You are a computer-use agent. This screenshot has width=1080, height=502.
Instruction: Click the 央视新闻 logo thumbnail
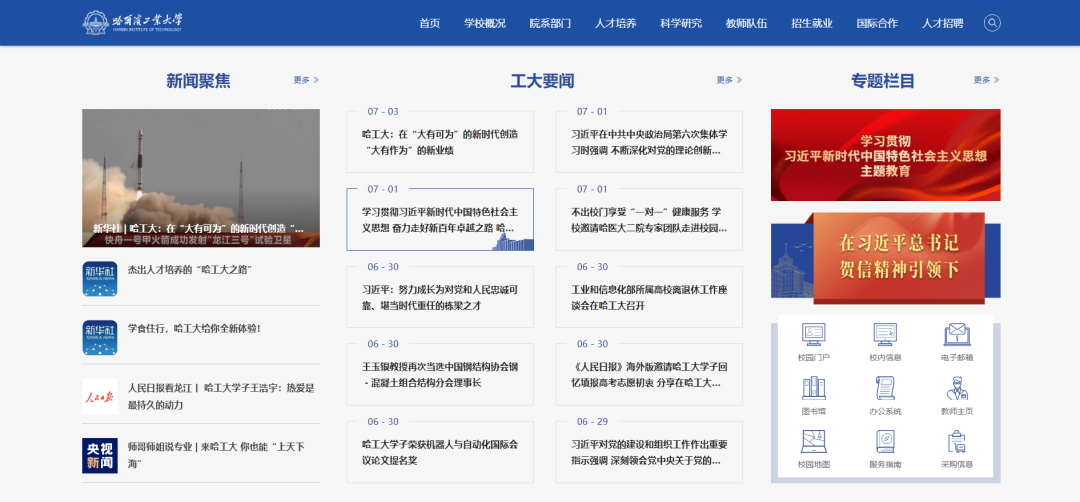(99, 455)
